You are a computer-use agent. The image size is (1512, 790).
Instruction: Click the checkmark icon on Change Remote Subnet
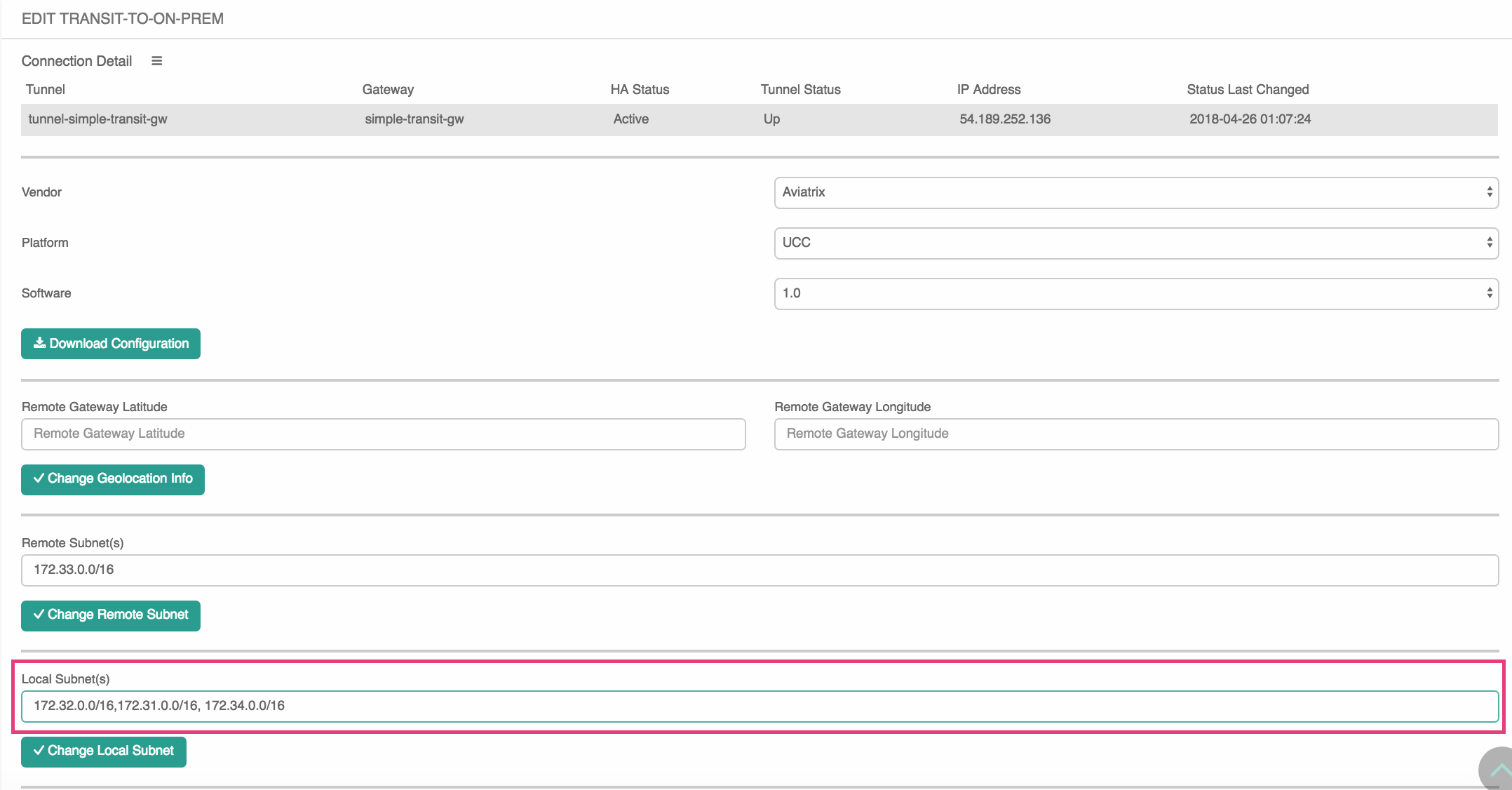click(40, 615)
